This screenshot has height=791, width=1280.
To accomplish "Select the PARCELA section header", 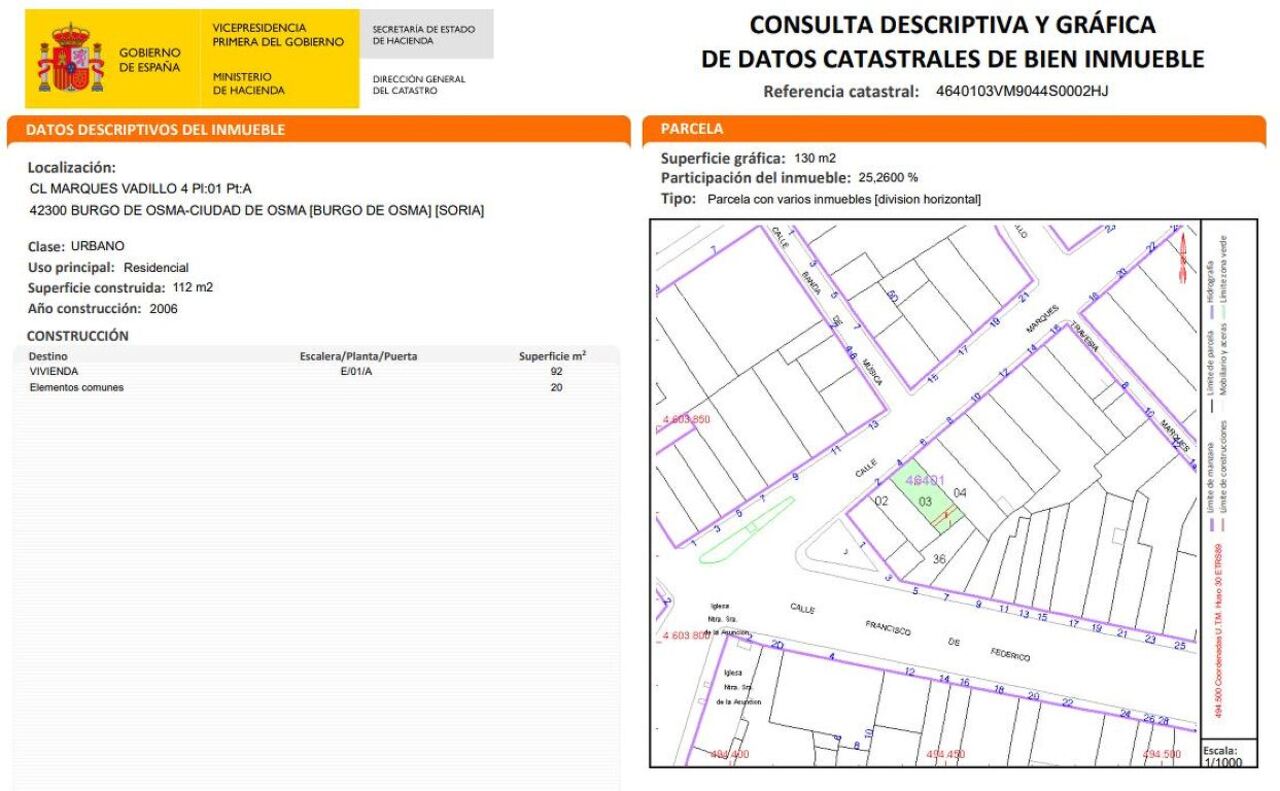I will click(692, 129).
